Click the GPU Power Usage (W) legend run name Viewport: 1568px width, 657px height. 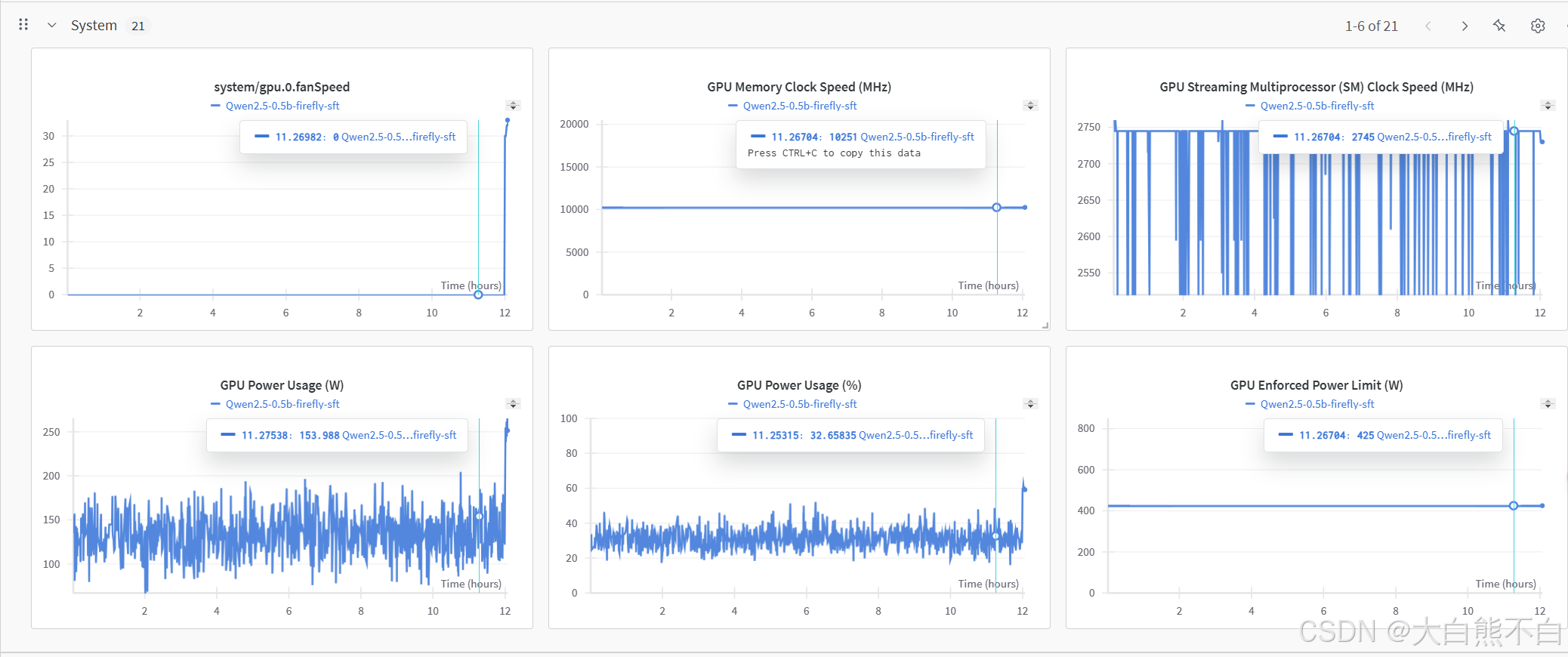coord(282,404)
